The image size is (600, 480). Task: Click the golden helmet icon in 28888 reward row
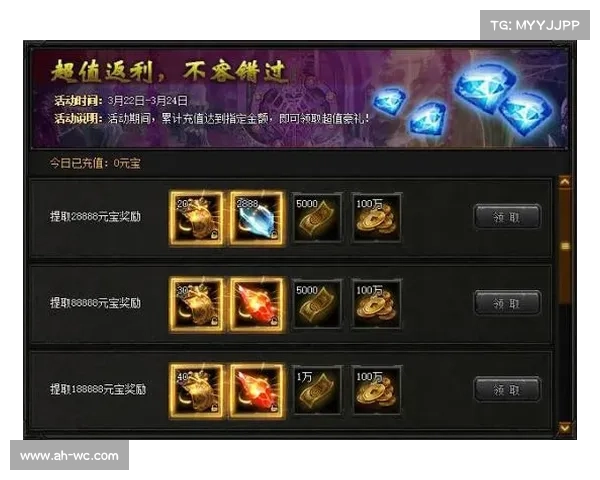pyautogui.click(x=196, y=218)
